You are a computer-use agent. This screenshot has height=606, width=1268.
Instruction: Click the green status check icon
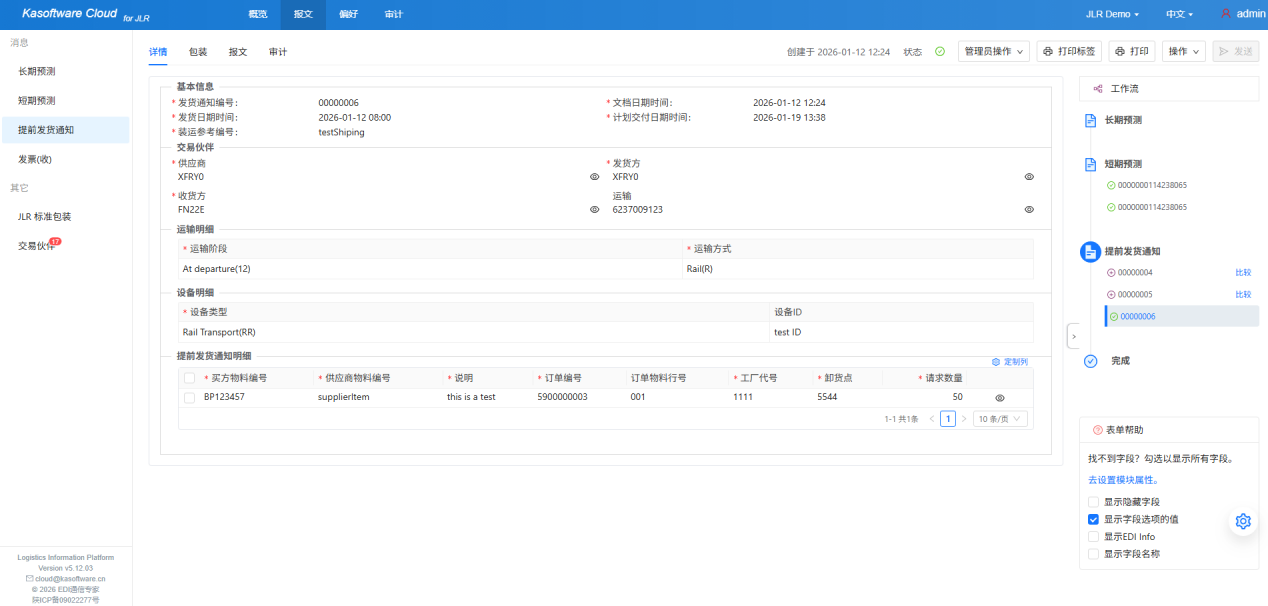coord(939,52)
